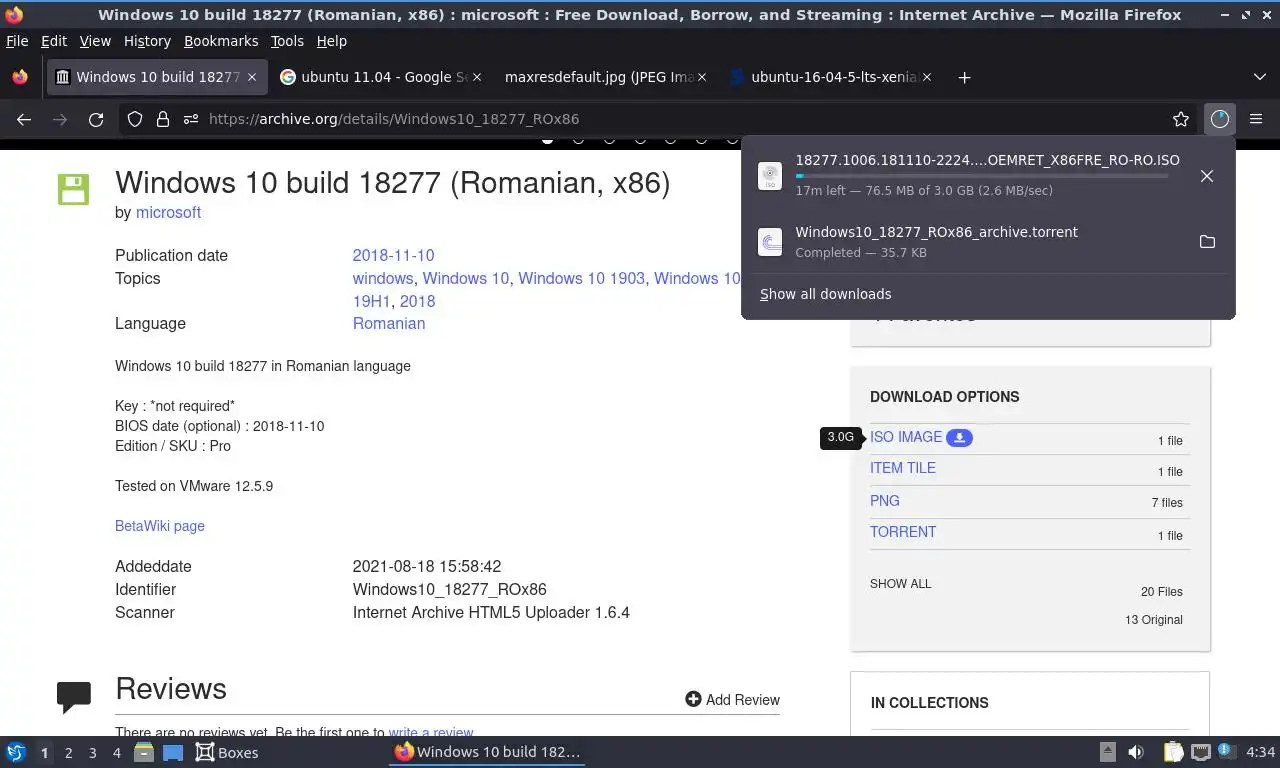
Task: Open the Bookmarks menu
Action: [x=221, y=41]
